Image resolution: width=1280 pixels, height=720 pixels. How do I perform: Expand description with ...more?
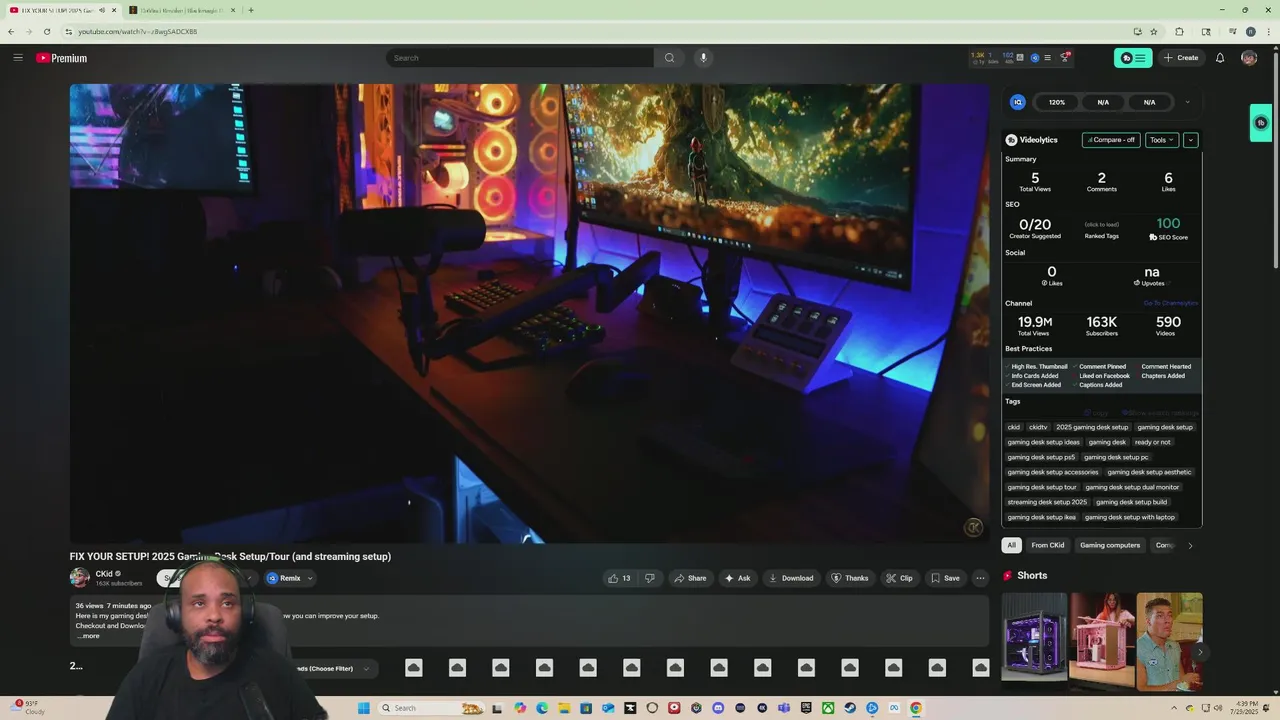click(88, 636)
